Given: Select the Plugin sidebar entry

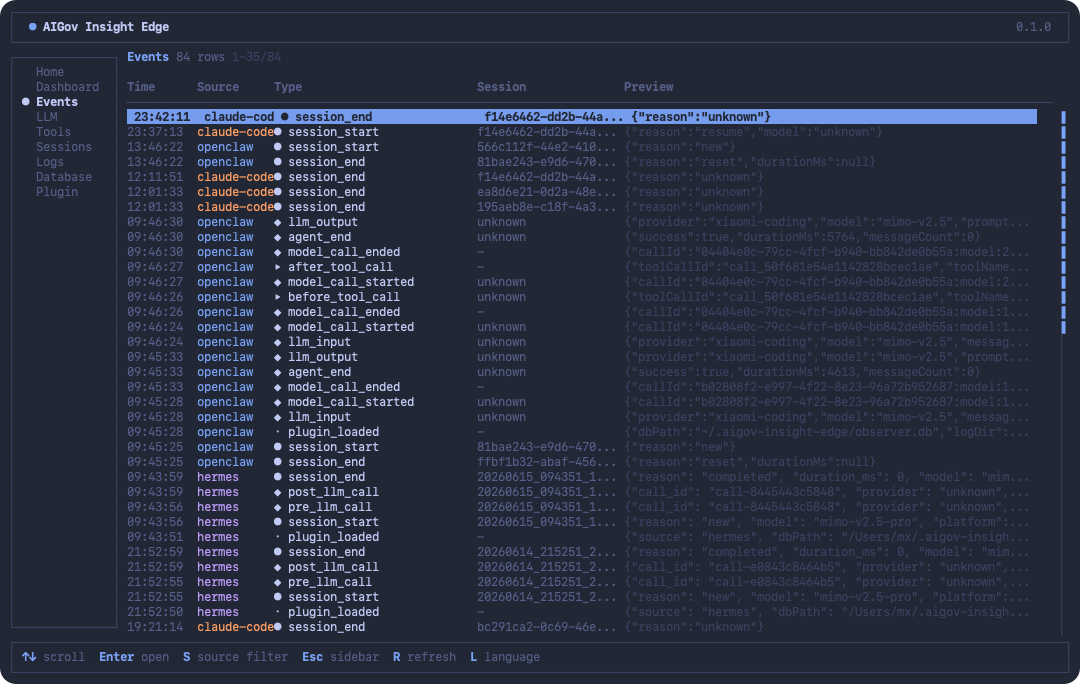Looking at the screenshot, I should pos(57,192).
